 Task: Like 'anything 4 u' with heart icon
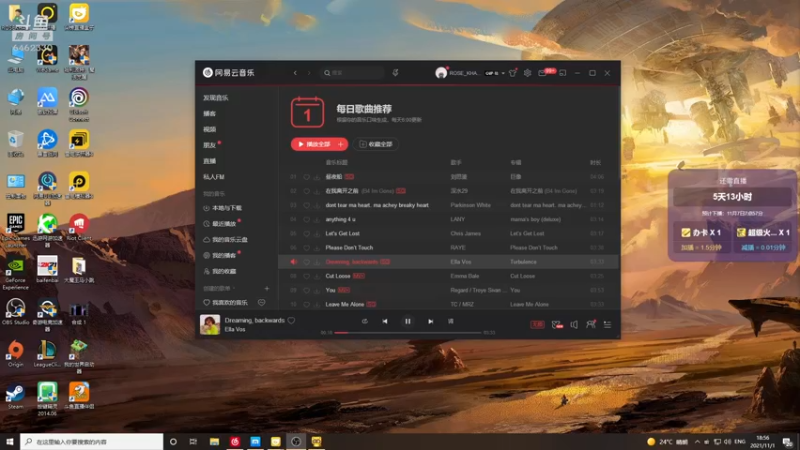307,219
